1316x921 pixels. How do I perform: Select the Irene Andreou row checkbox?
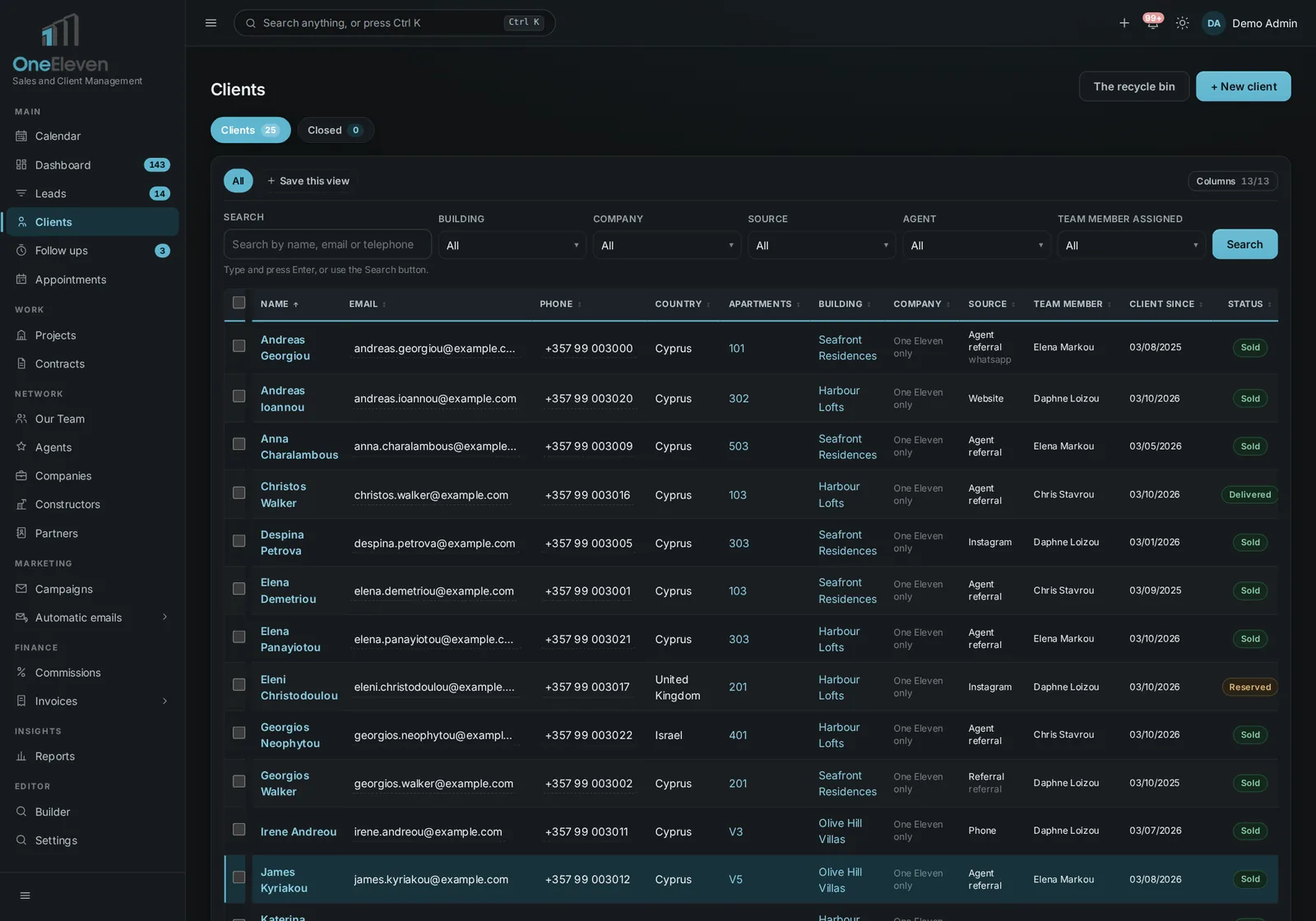(x=239, y=829)
